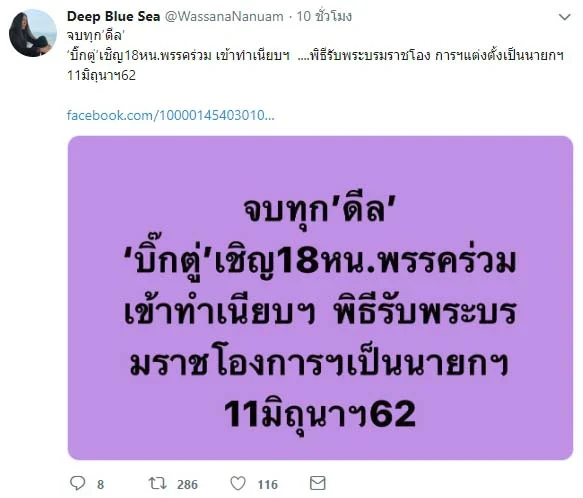The width and height of the screenshot is (583, 498).
Task: Open the @WassanaNanuam handle
Action: click(x=224, y=16)
